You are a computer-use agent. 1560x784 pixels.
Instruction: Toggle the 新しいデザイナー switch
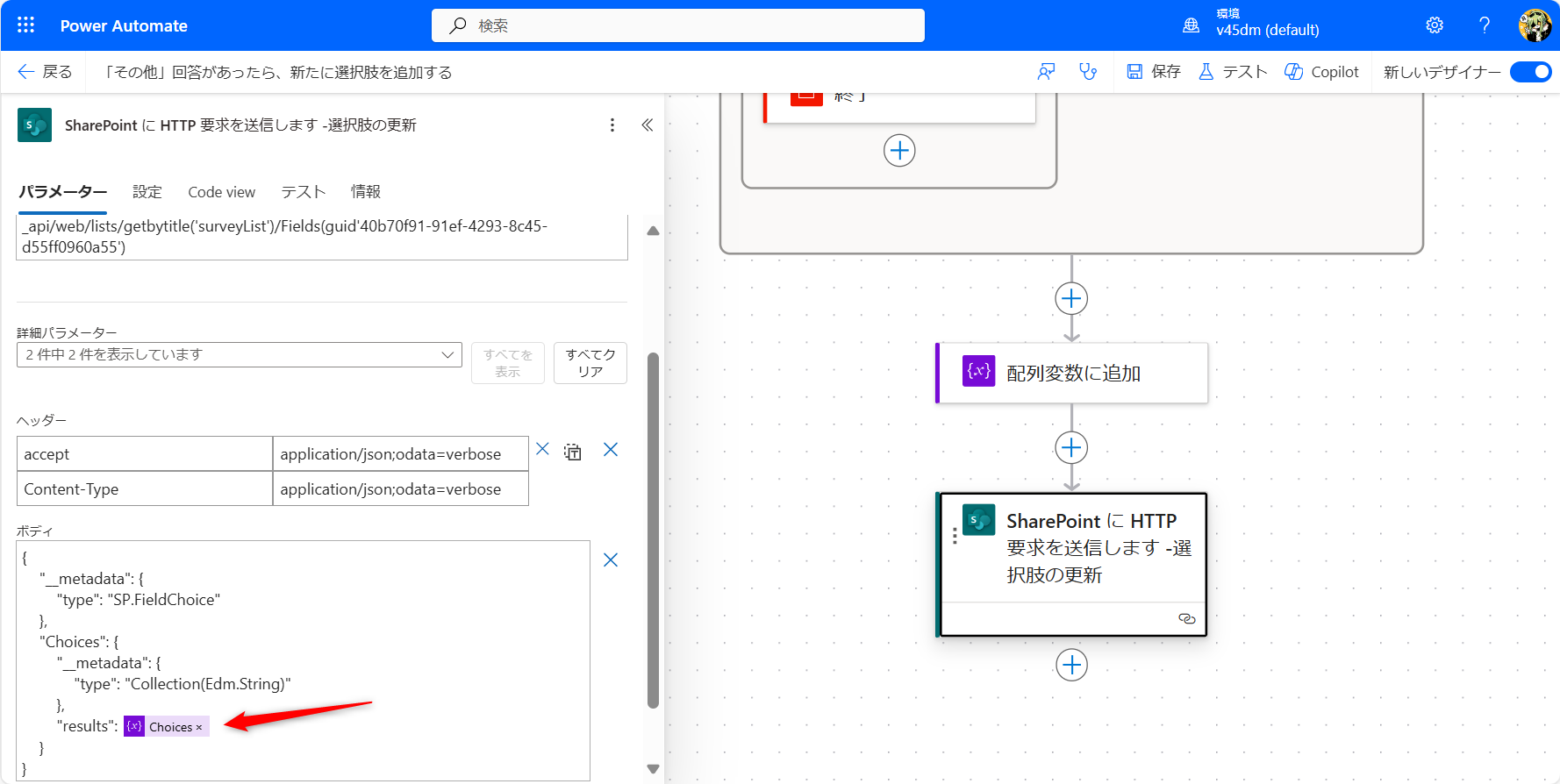(x=1530, y=72)
